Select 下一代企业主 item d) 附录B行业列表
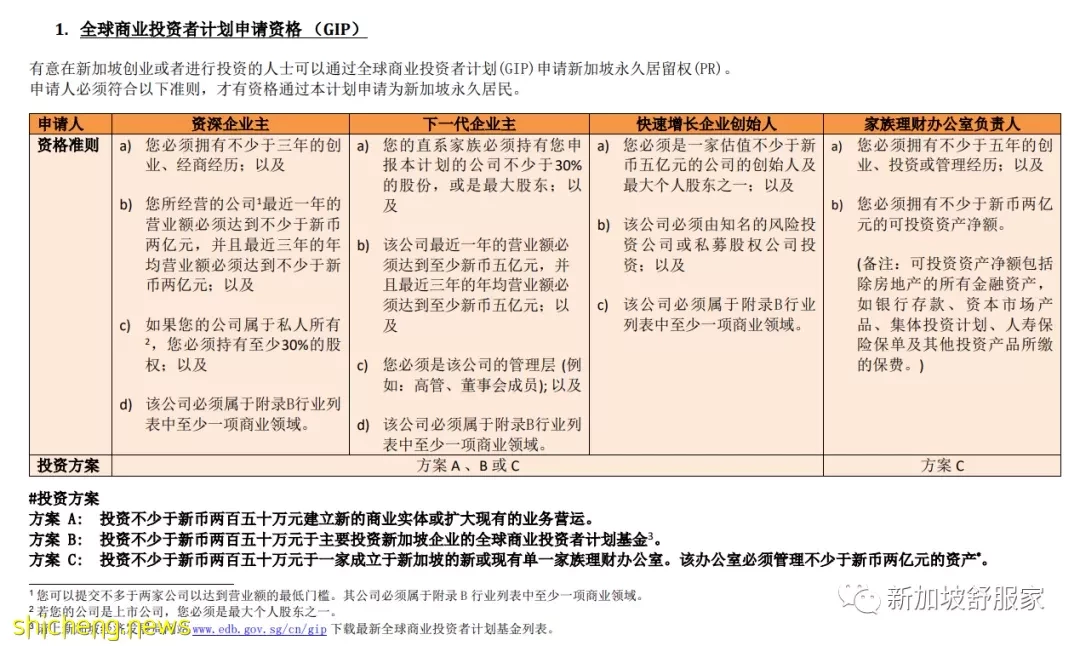This screenshot has width=1080, height=646. coord(469,434)
